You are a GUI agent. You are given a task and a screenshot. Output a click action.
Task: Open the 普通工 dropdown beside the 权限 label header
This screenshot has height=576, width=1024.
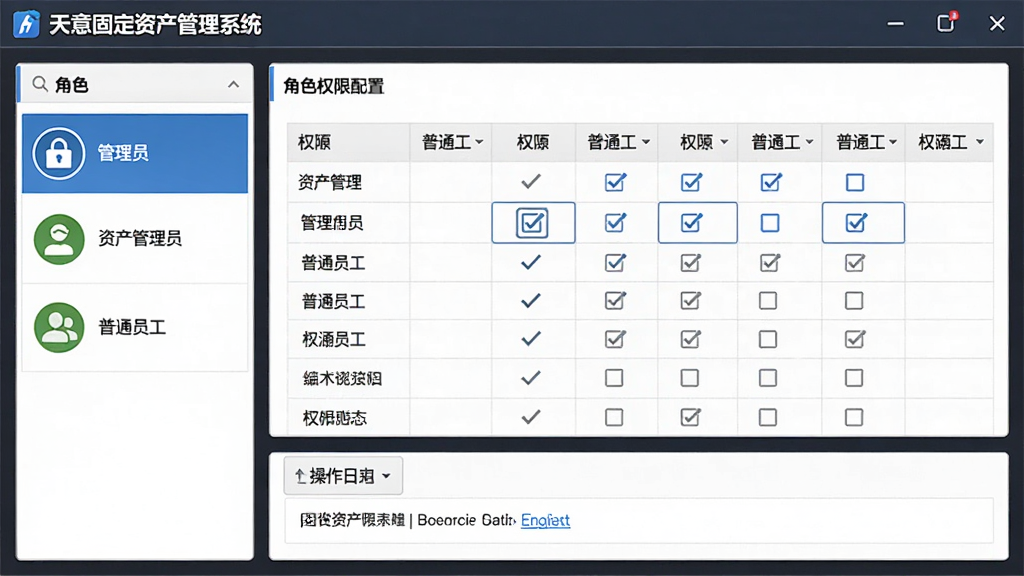click(x=451, y=142)
